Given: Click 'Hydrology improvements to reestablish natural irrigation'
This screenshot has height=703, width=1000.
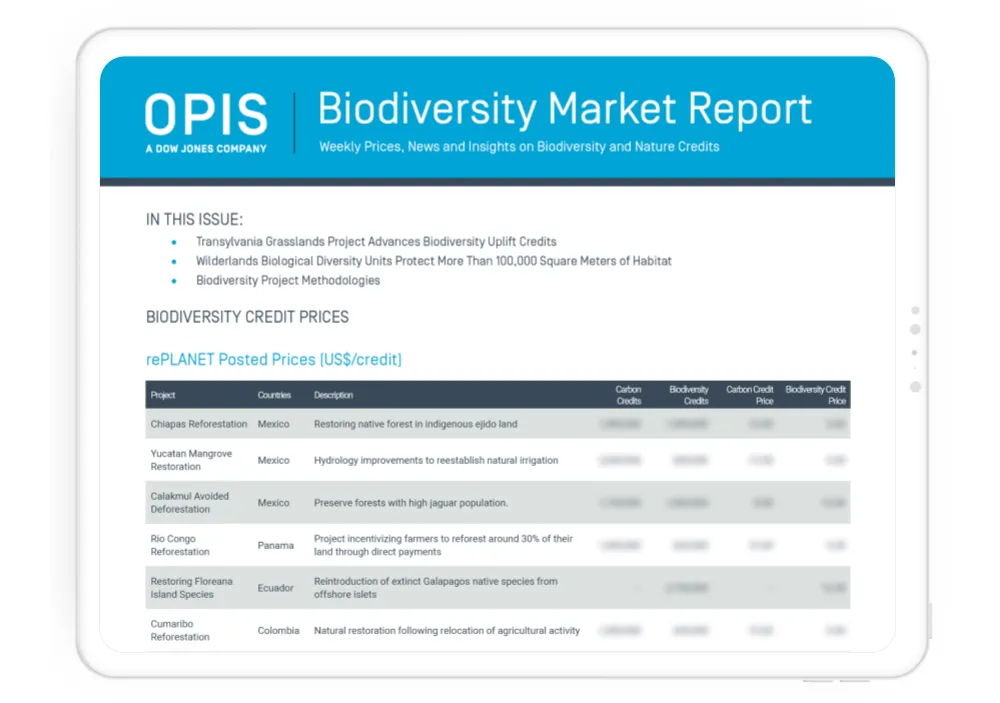Looking at the screenshot, I should pos(436,461).
